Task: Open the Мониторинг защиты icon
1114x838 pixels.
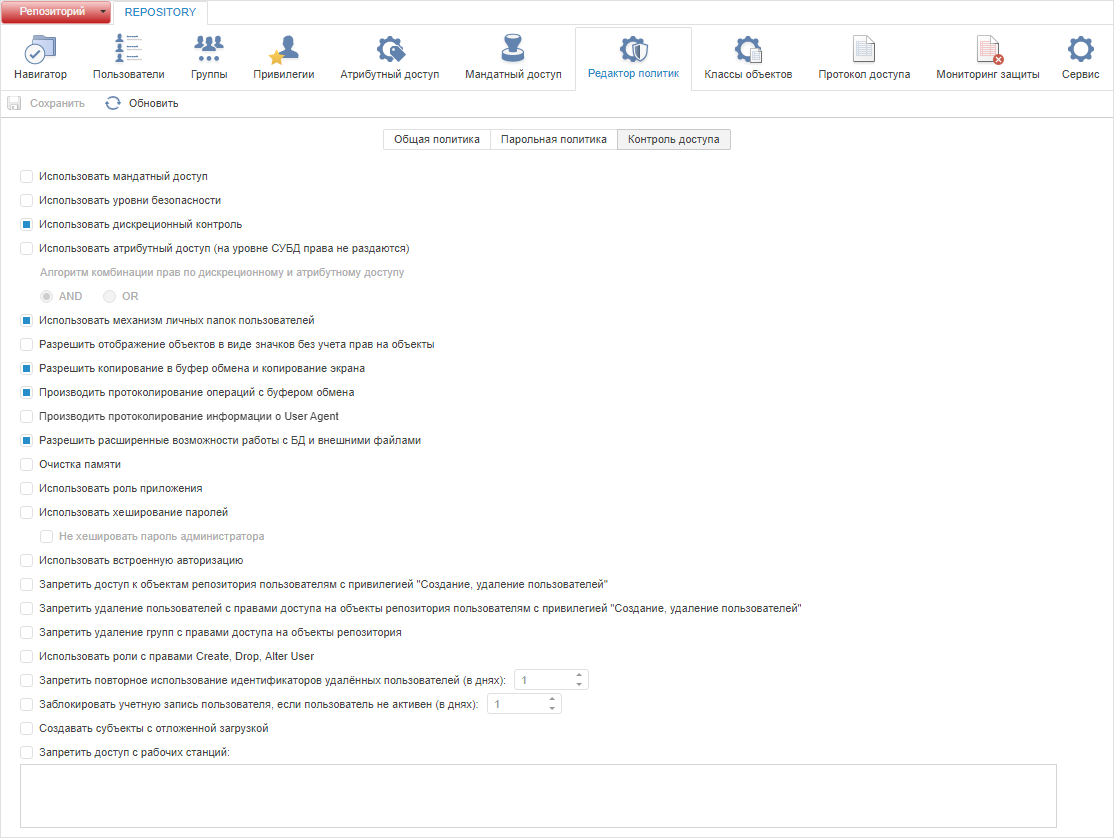Action: [988, 49]
